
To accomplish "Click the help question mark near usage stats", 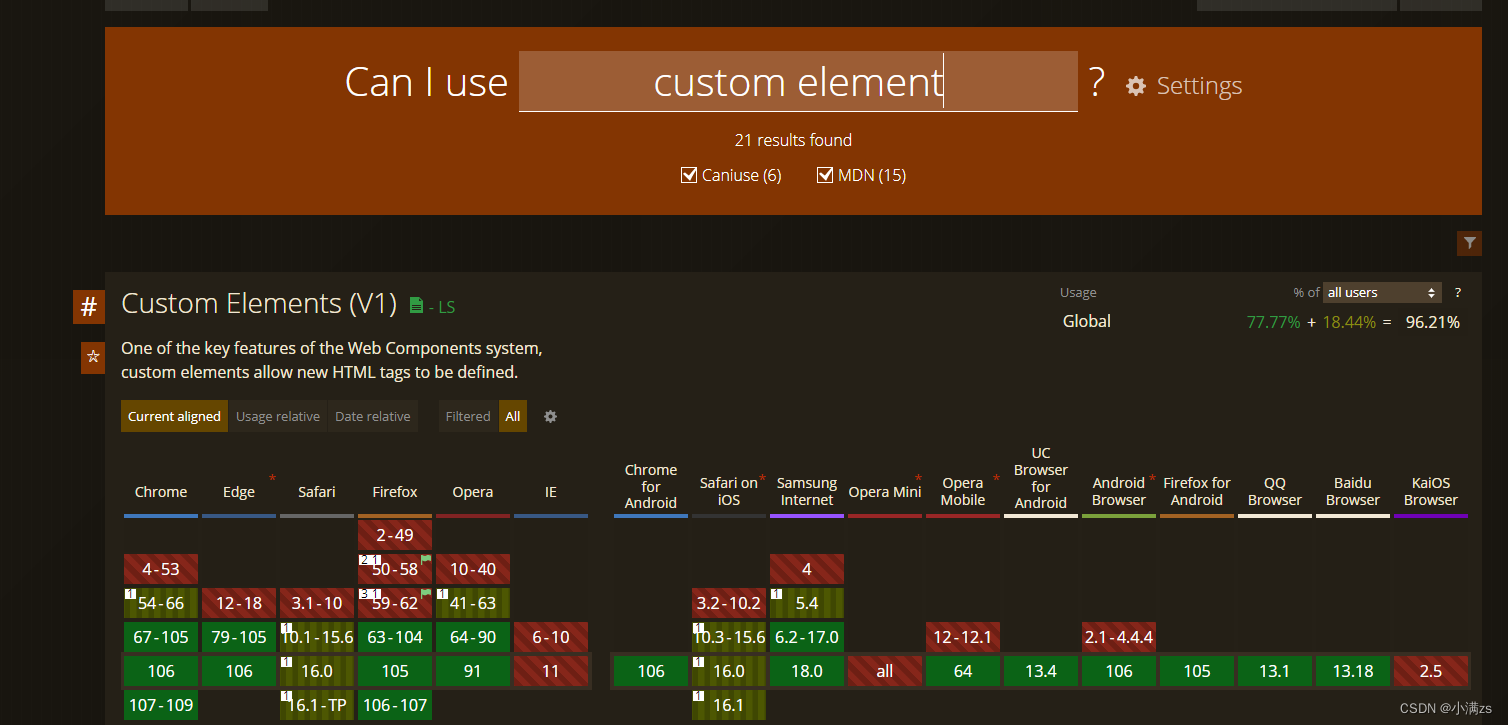I will pos(1457,292).
